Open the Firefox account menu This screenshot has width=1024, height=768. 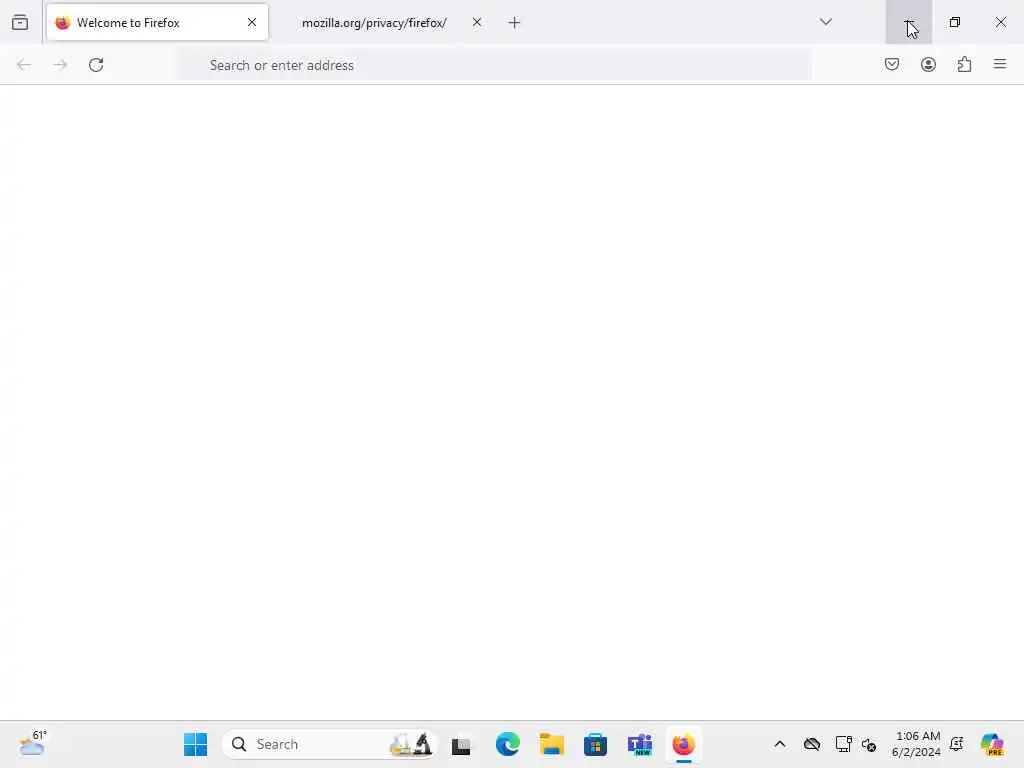(928, 64)
